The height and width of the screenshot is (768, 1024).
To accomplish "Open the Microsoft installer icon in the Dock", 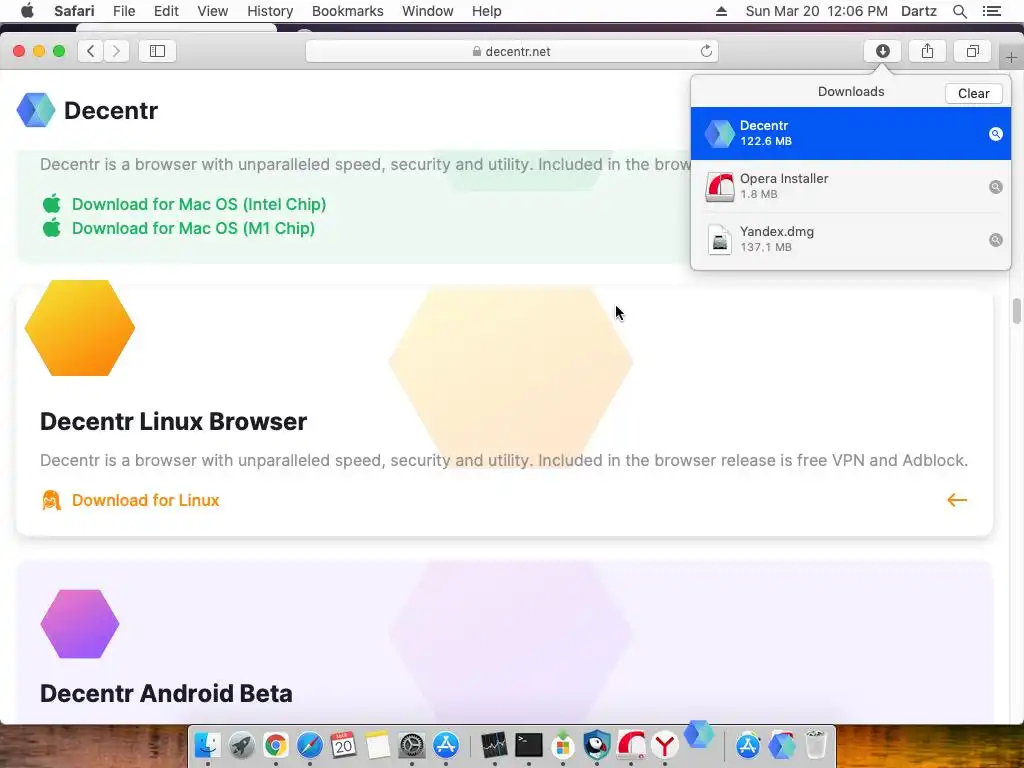I will [x=562, y=745].
